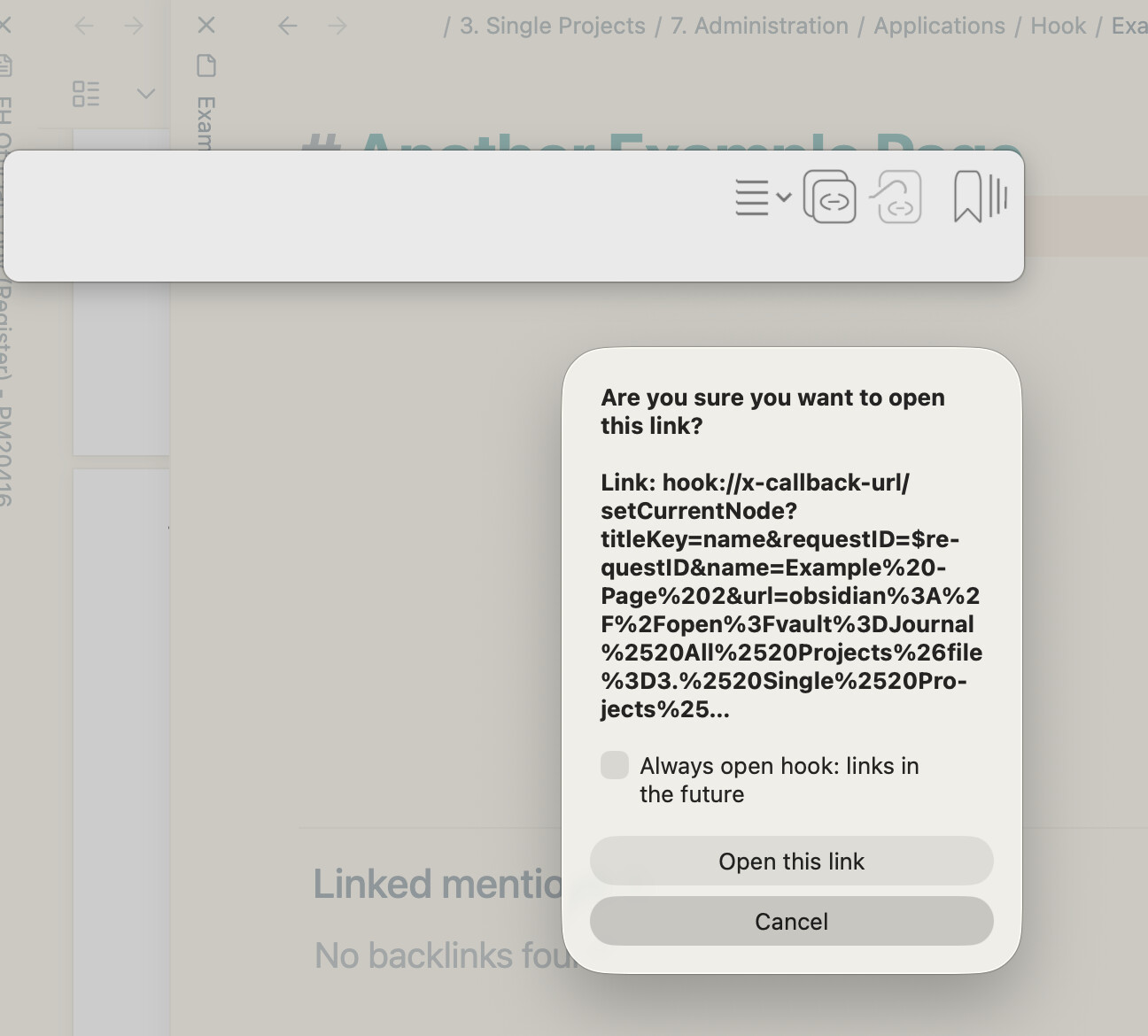The image size is (1148, 1036).
Task: Collapse the Linked mentions section heading
Action: pos(438,884)
